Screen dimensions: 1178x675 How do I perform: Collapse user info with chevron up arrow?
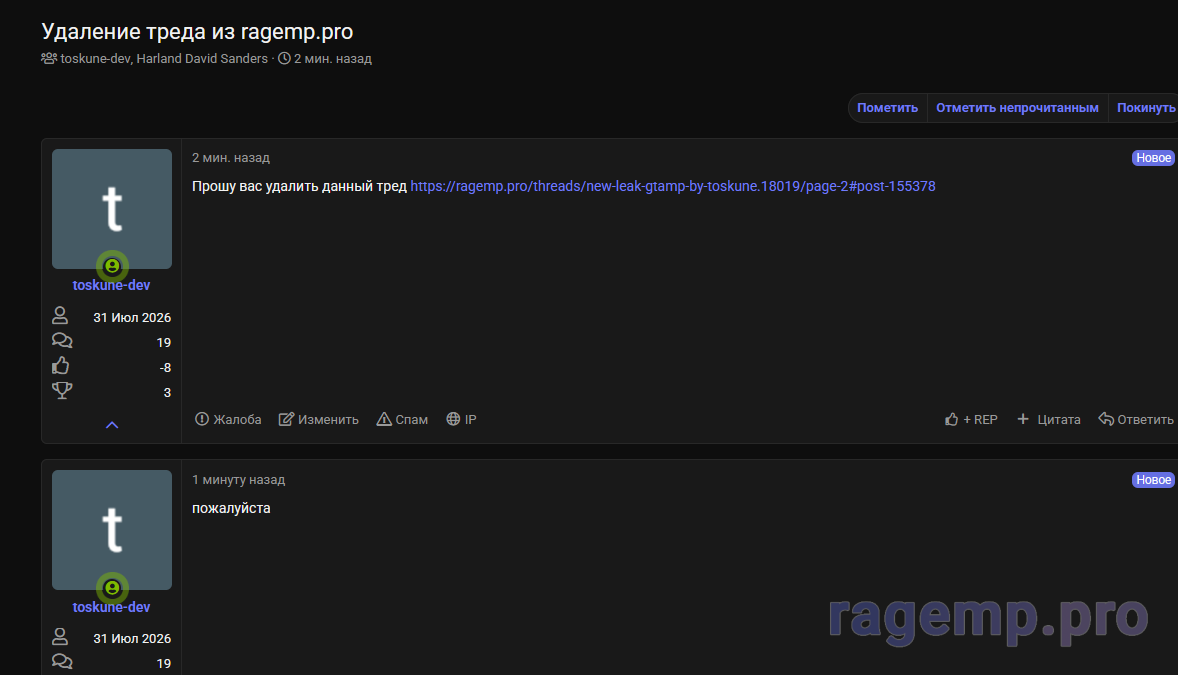(112, 425)
